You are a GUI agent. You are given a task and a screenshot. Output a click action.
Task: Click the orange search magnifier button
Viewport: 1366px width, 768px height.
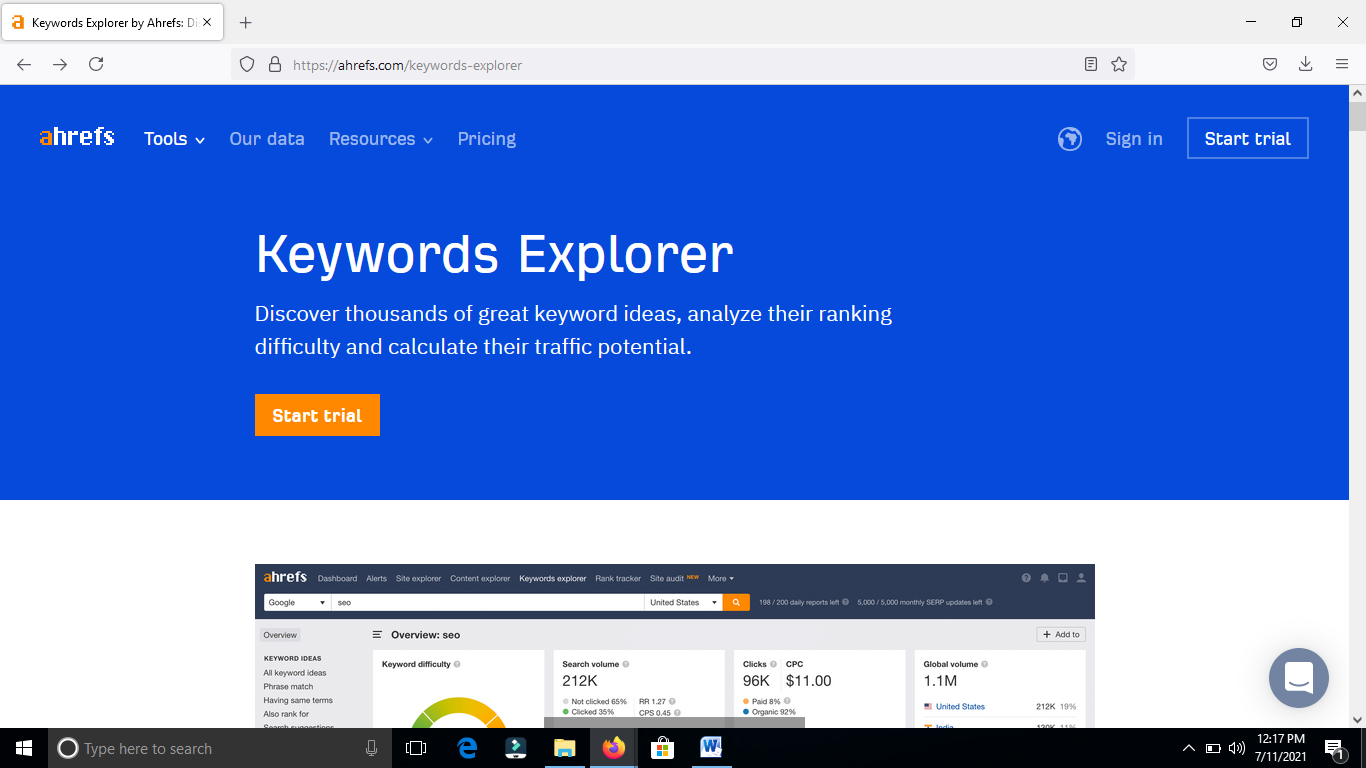pyautogui.click(x=736, y=602)
